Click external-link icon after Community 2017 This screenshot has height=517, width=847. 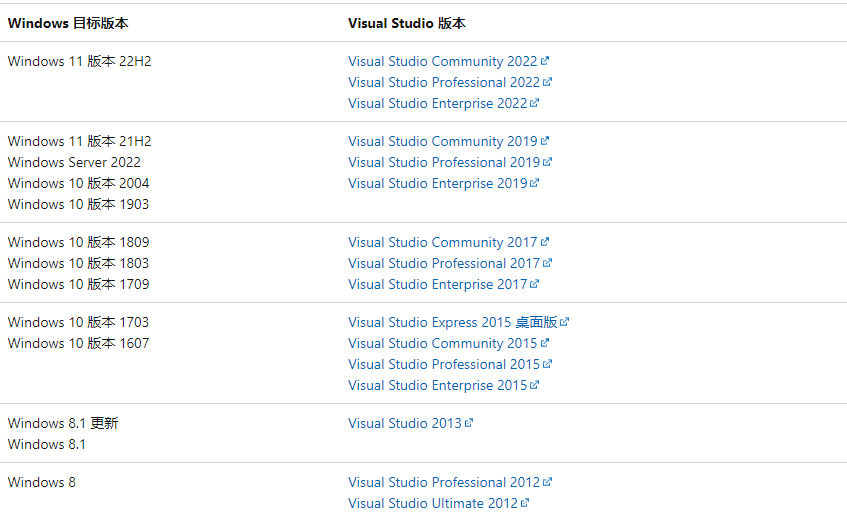(544, 241)
